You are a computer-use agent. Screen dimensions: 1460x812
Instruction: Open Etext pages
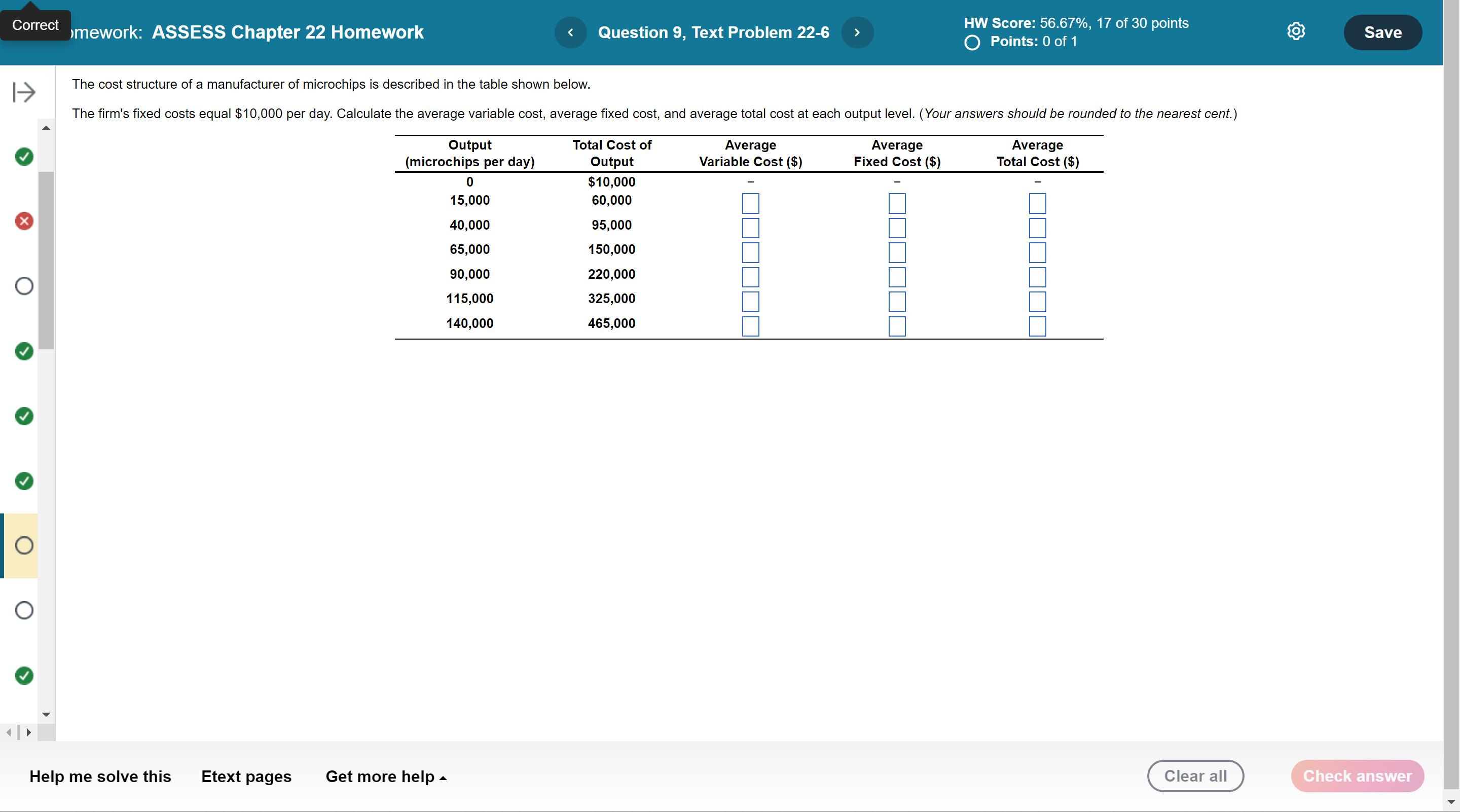tap(246, 777)
